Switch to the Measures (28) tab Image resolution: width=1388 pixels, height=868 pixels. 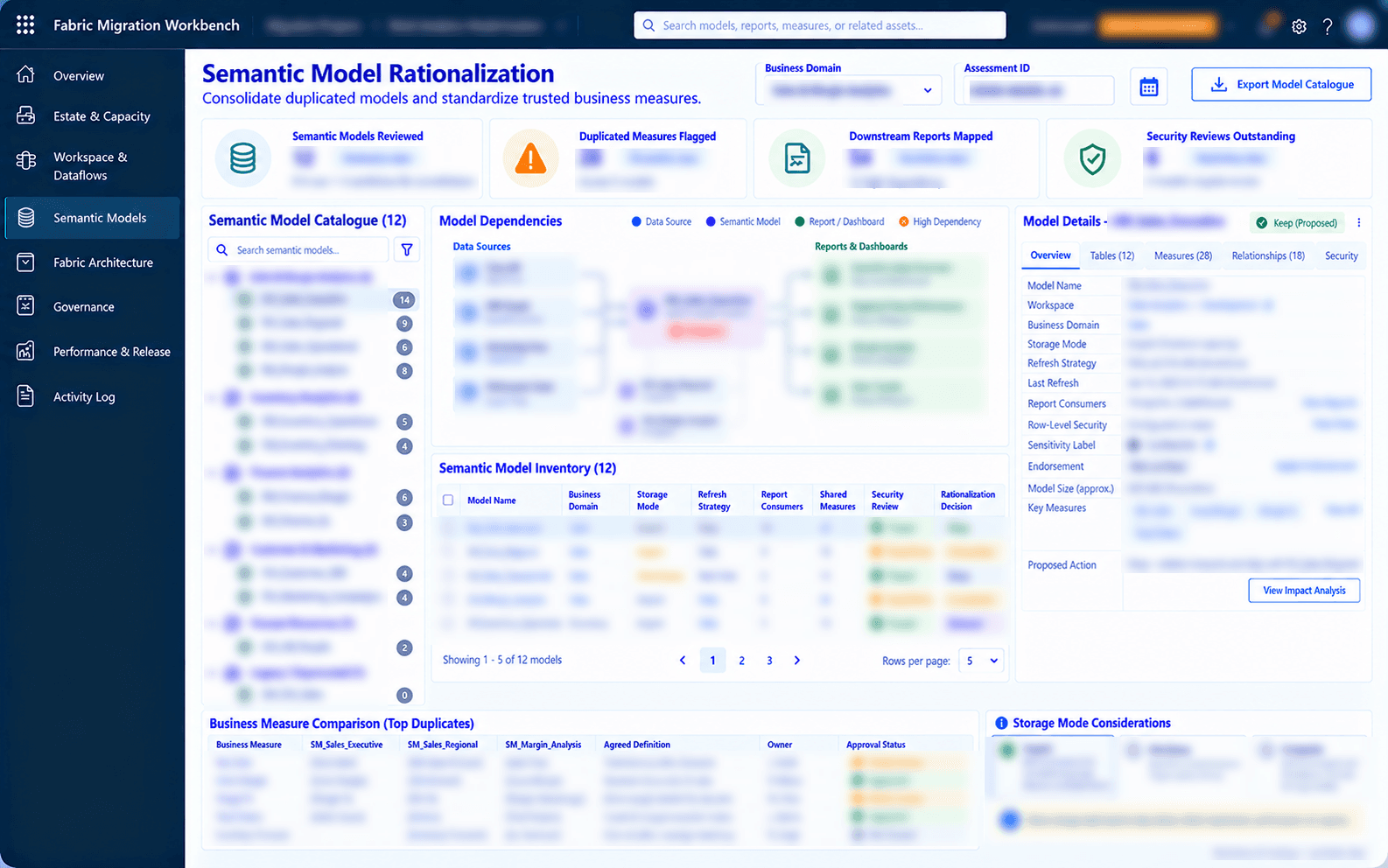[1183, 255]
